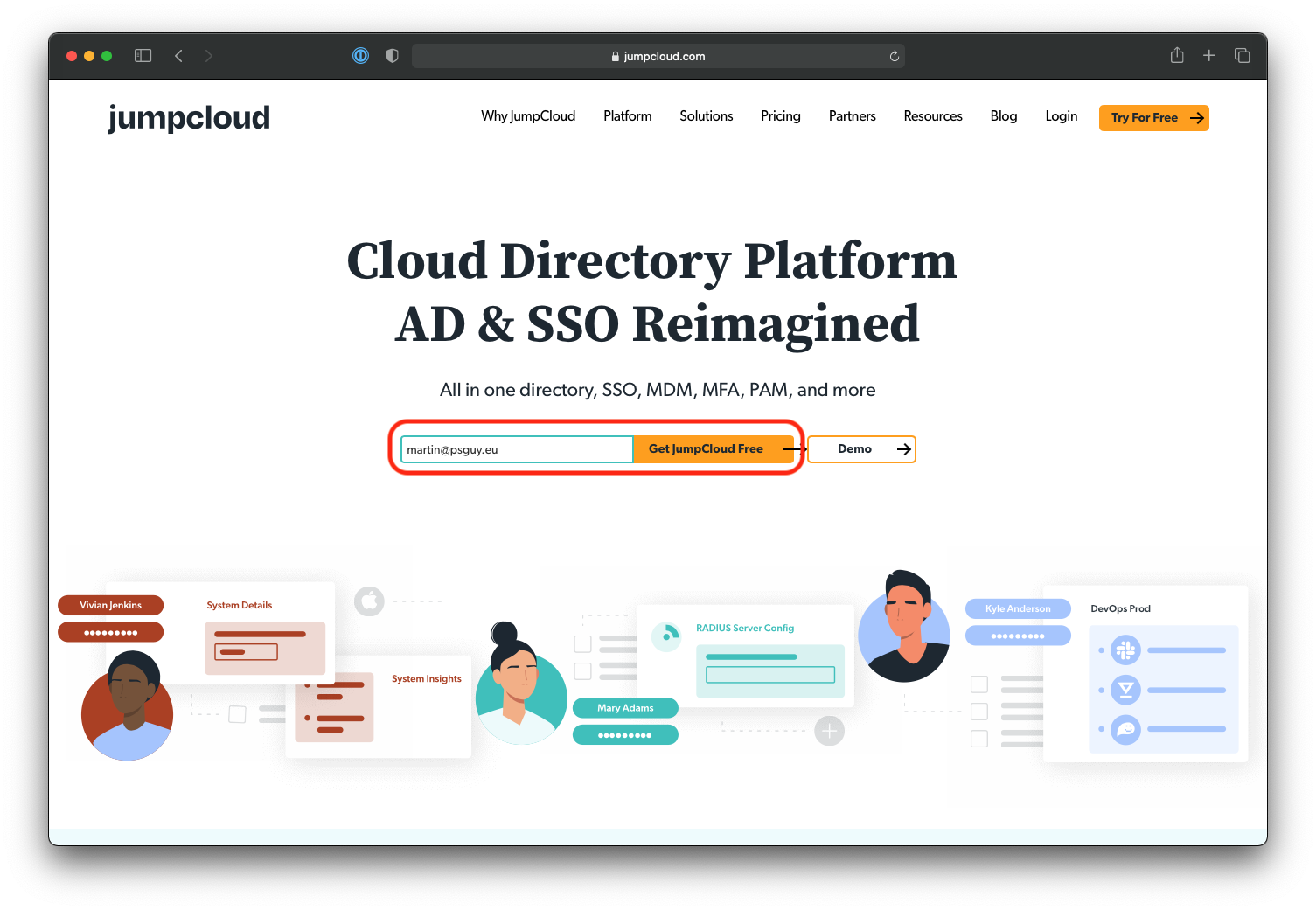Screen dimensions: 1316x910
Task: Click the All in one directory subtitle
Action: point(658,390)
